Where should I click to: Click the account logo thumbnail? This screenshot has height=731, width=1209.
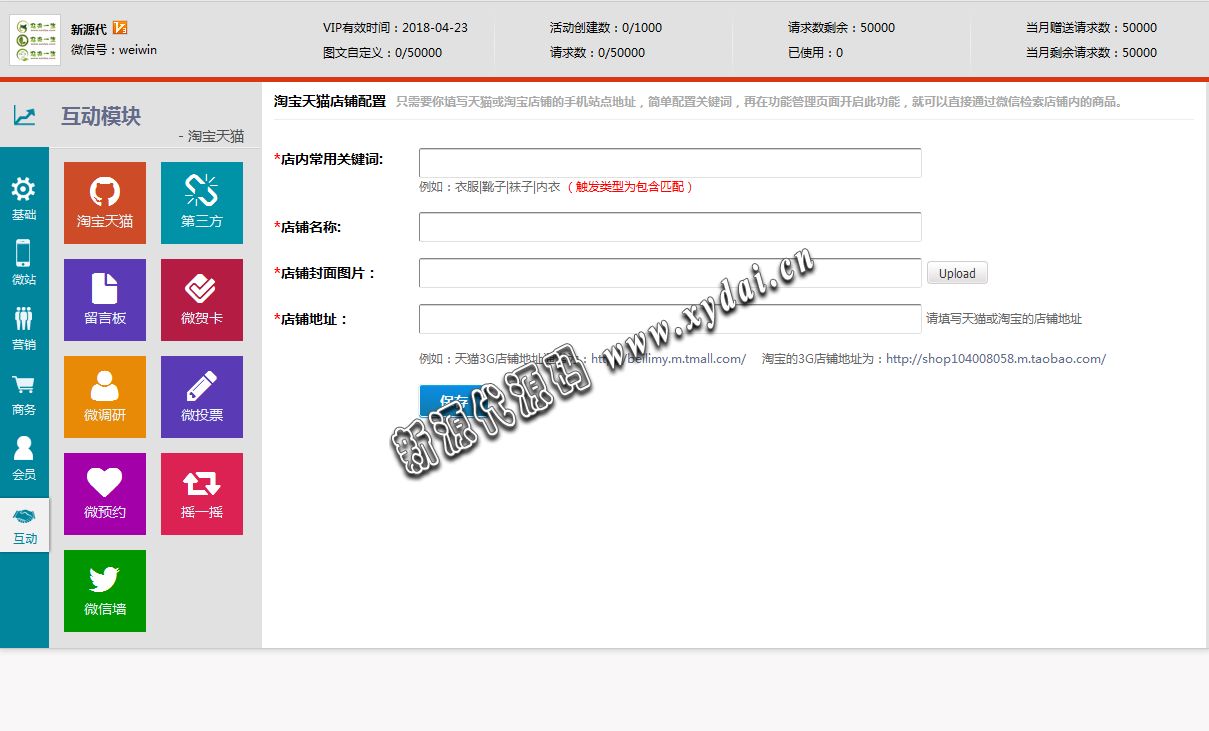pos(35,40)
